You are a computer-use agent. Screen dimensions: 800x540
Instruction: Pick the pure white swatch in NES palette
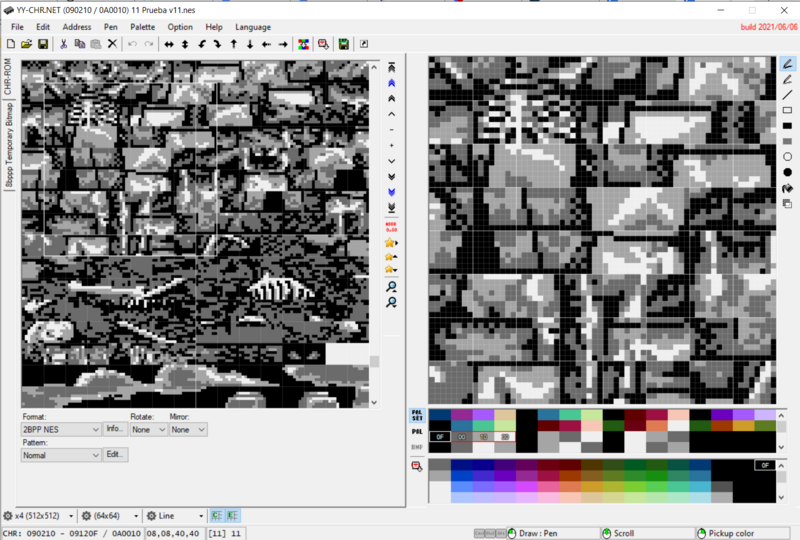pos(439,491)
